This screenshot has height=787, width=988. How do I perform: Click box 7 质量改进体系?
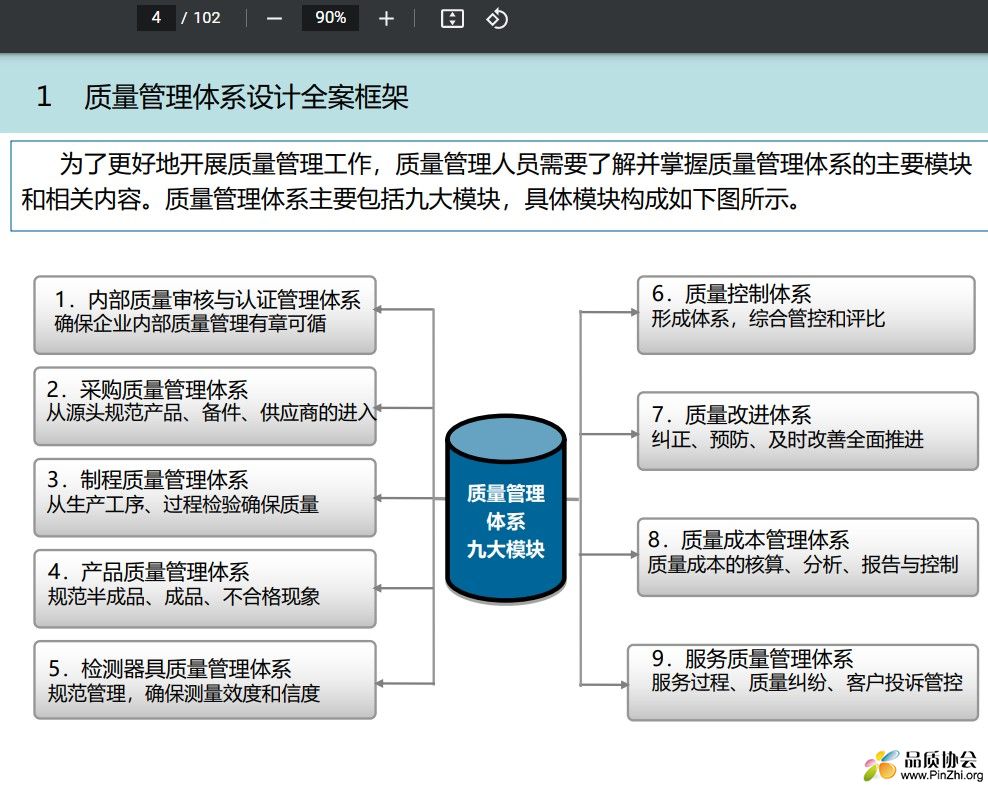(x=808, y=431)
